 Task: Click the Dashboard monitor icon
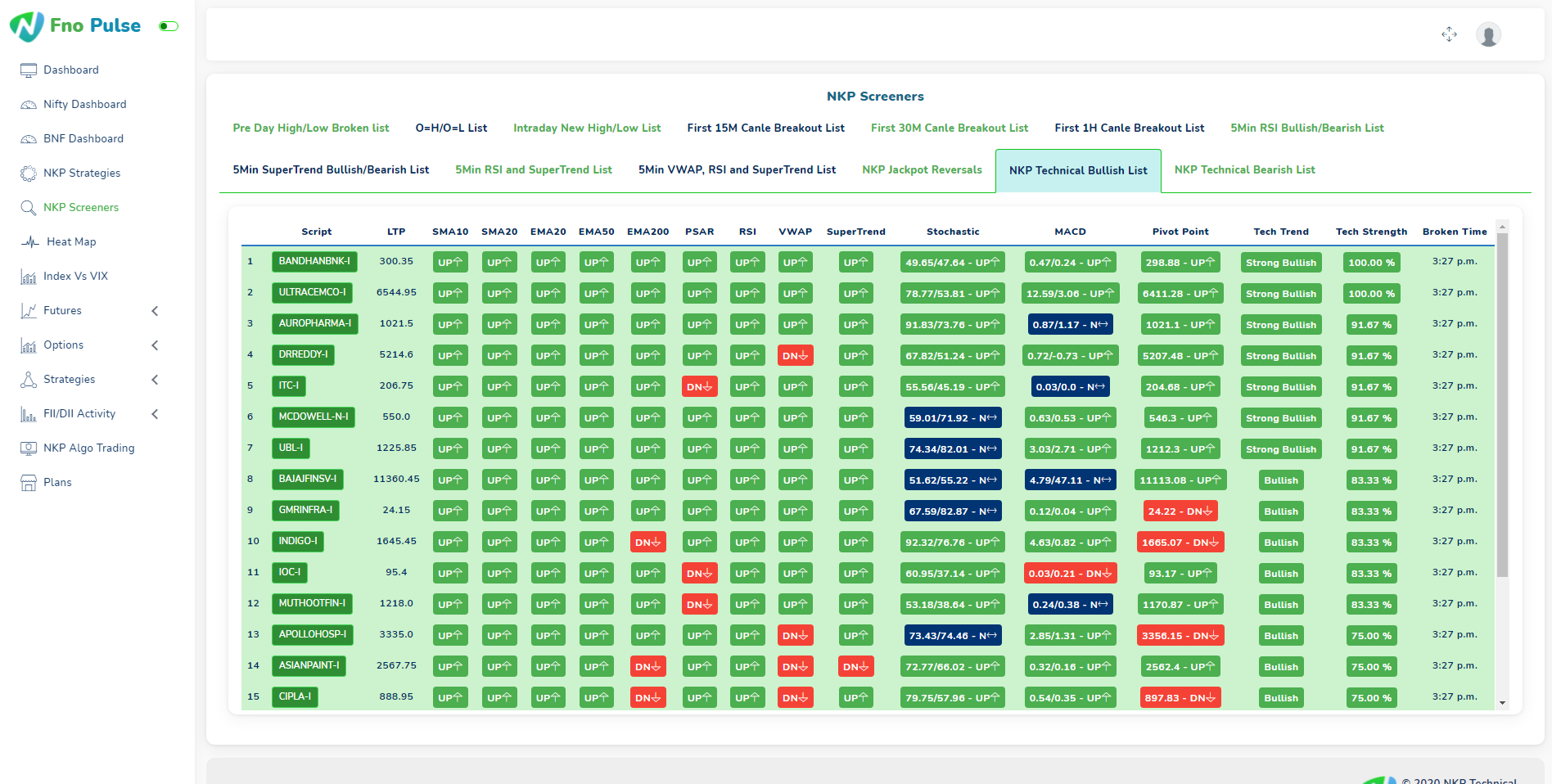click(29, 70)
